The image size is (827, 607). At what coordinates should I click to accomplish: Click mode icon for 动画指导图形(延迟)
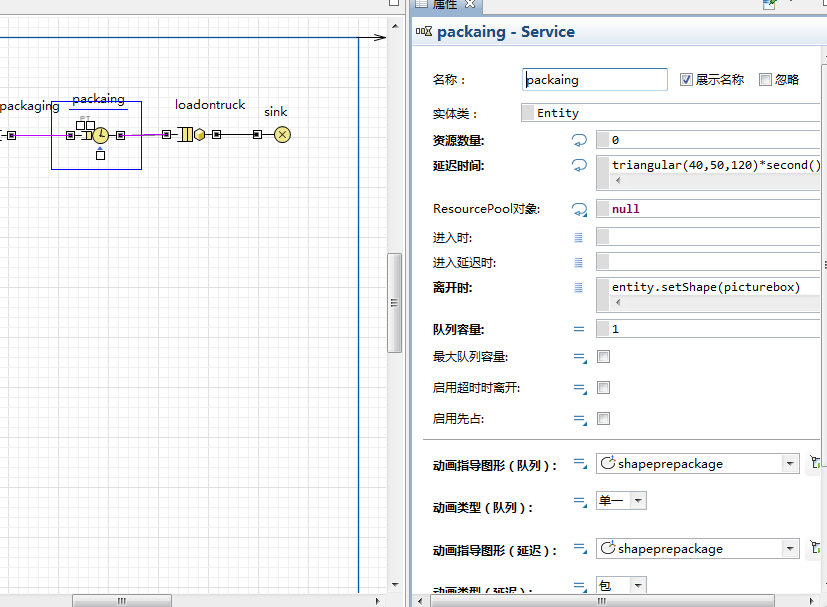tap(580, 548)
